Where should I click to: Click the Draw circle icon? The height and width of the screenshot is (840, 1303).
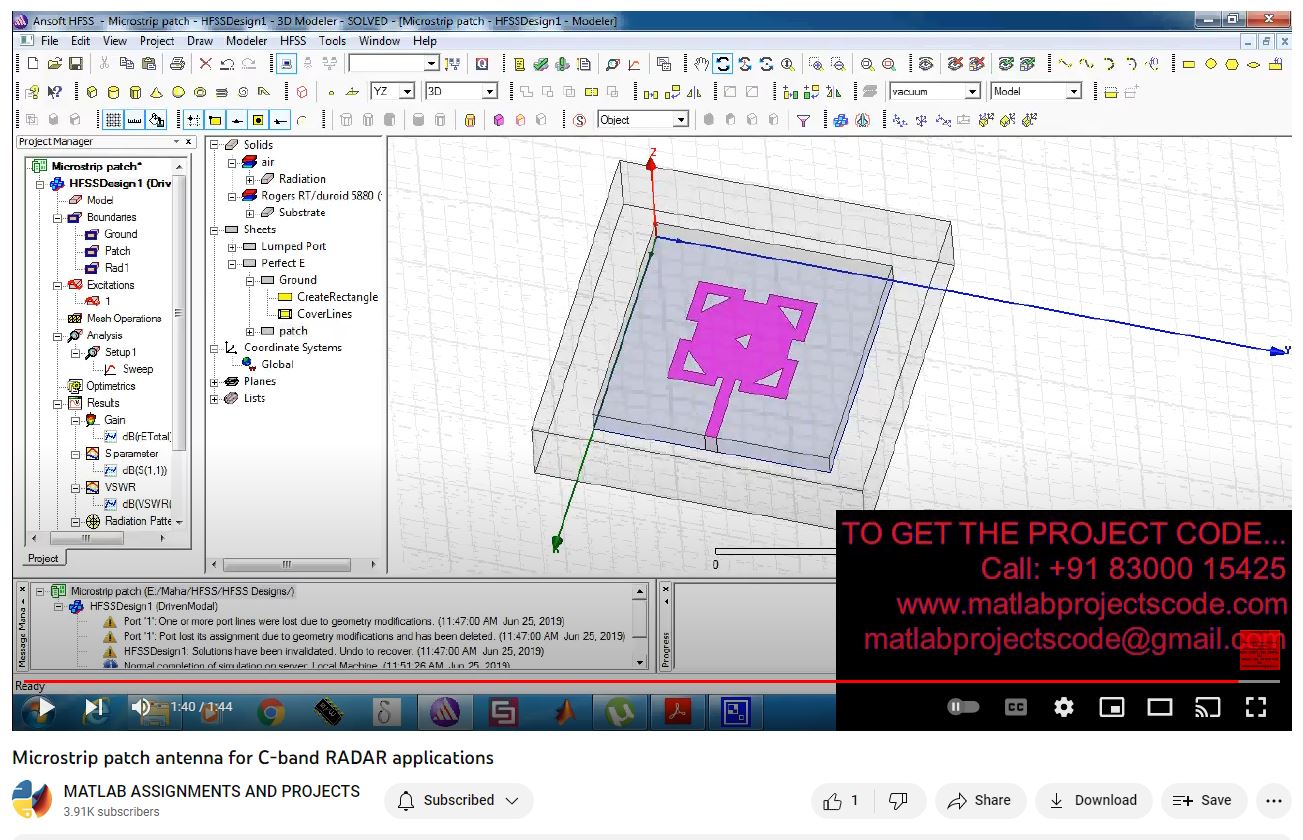[x=1211, y=64]
